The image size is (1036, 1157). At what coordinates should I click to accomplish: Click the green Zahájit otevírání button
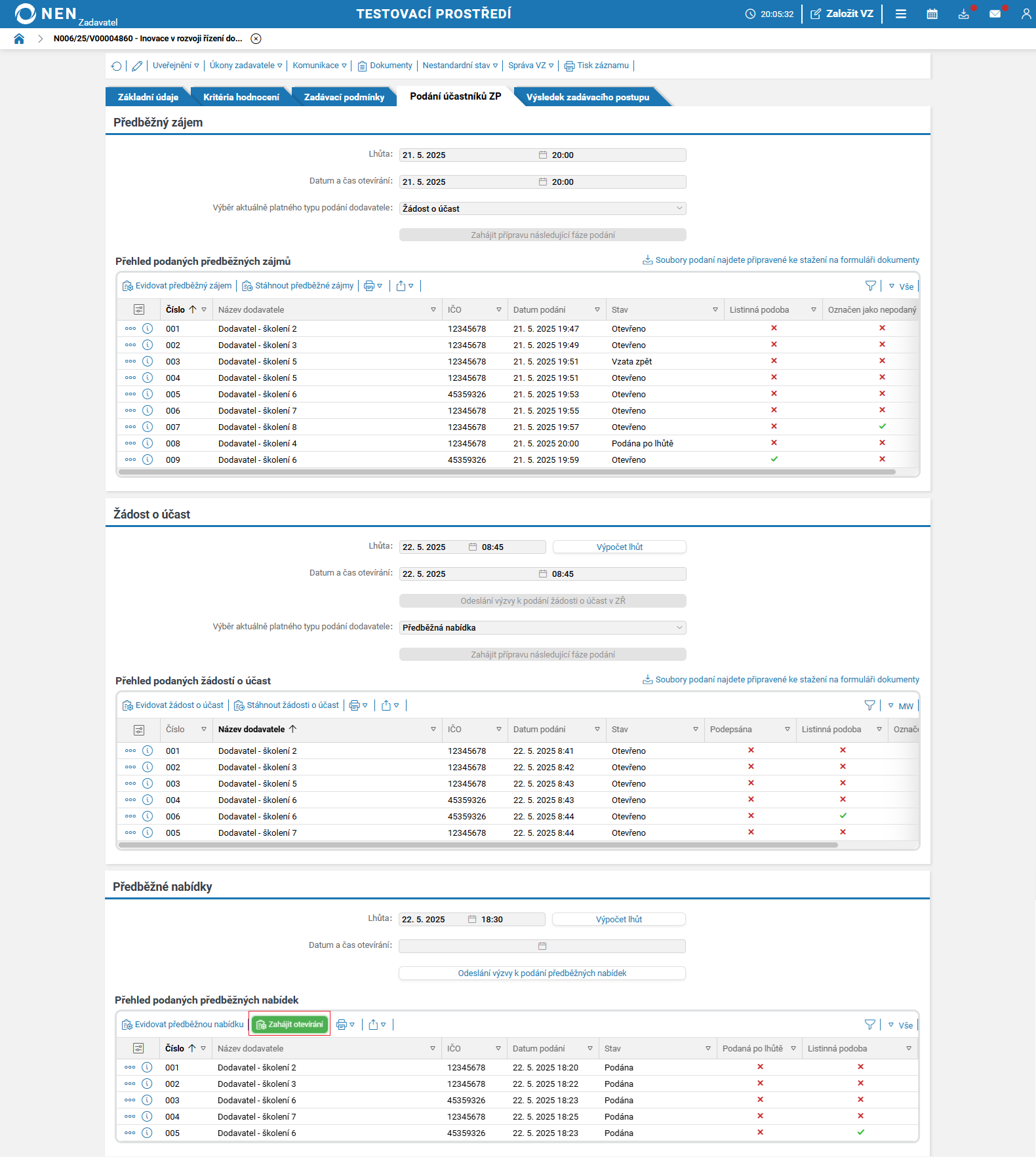(x=290, y=1025)
